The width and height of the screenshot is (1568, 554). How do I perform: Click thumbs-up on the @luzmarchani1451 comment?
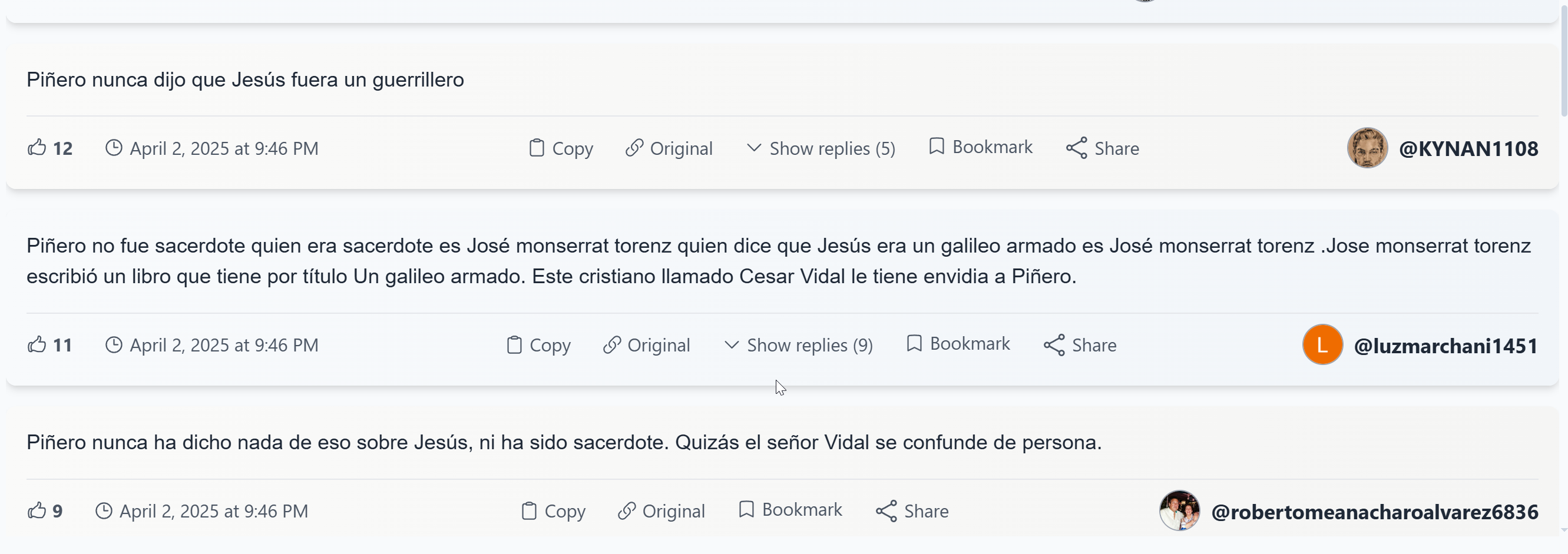tap(37, 345)
